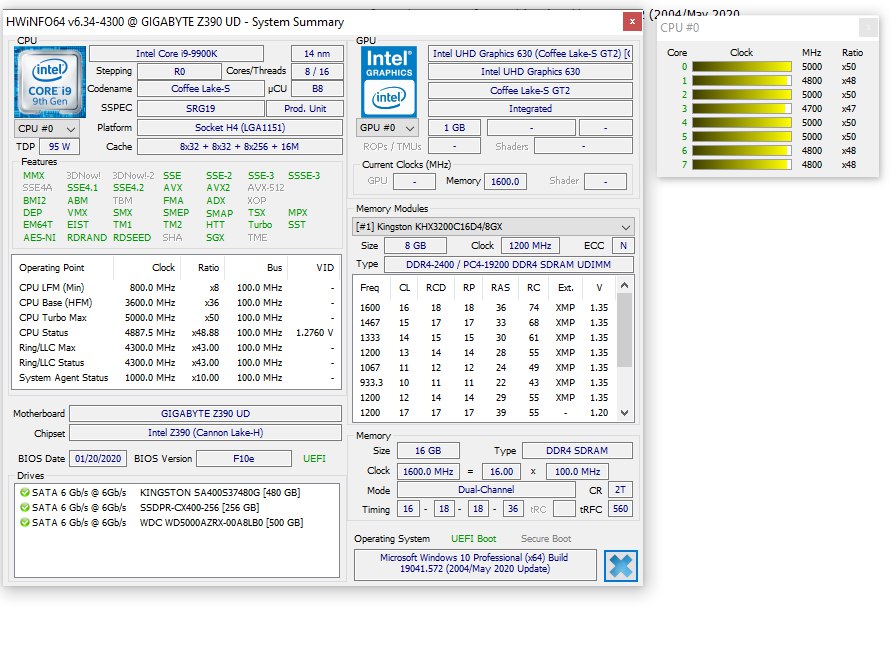
Task: Select the Microsoft Windows 10 Professional build box
Action: coord(475,564)
